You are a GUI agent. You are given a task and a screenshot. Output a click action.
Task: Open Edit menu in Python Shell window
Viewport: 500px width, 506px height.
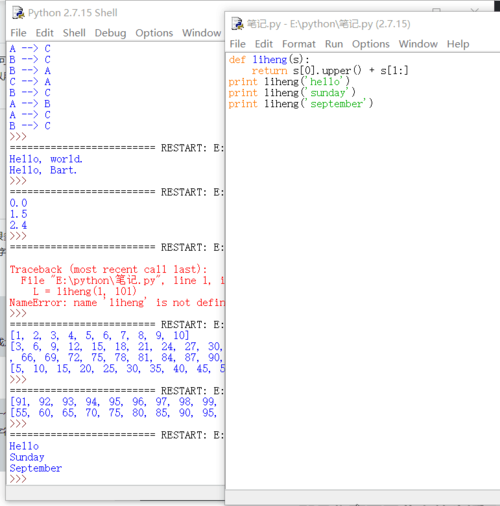coord(45,33)
